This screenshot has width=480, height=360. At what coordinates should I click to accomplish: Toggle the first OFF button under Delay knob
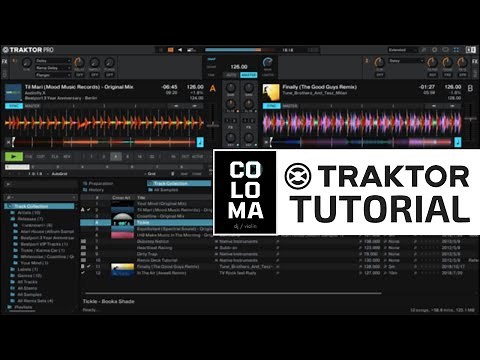(x=79, y=75)
